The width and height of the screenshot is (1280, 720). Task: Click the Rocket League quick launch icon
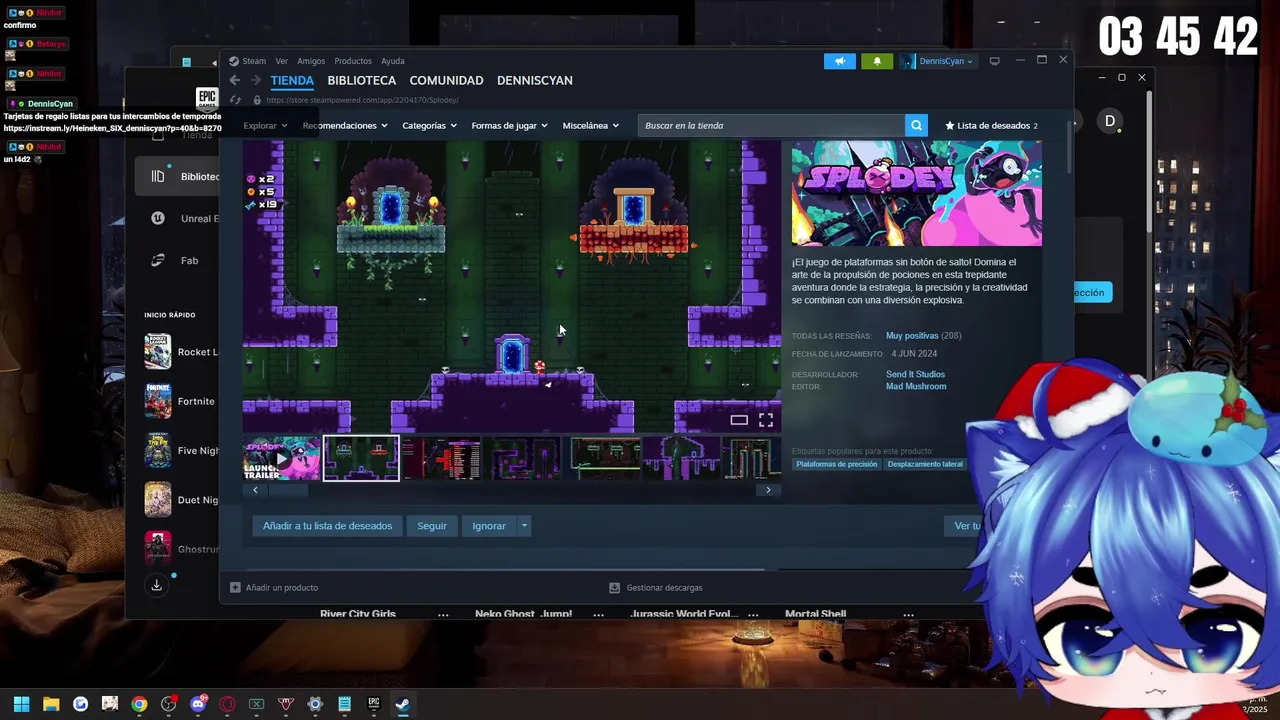[158, 352]
